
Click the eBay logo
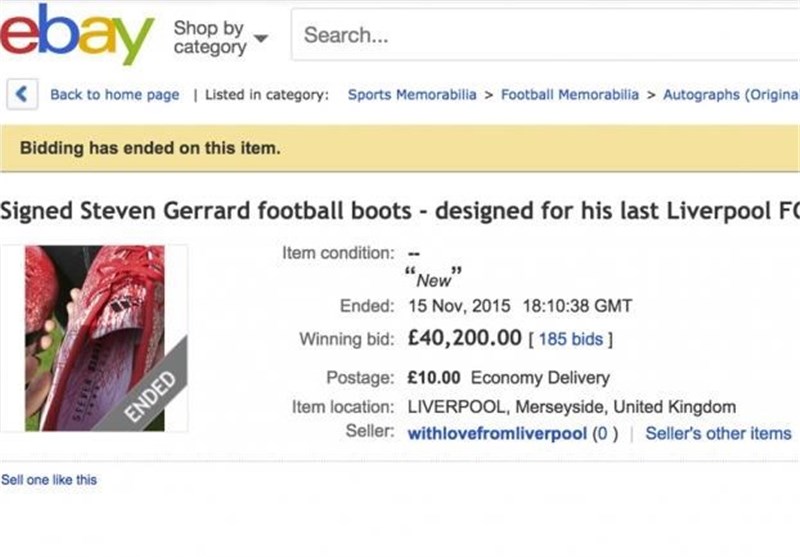point(76,35)
